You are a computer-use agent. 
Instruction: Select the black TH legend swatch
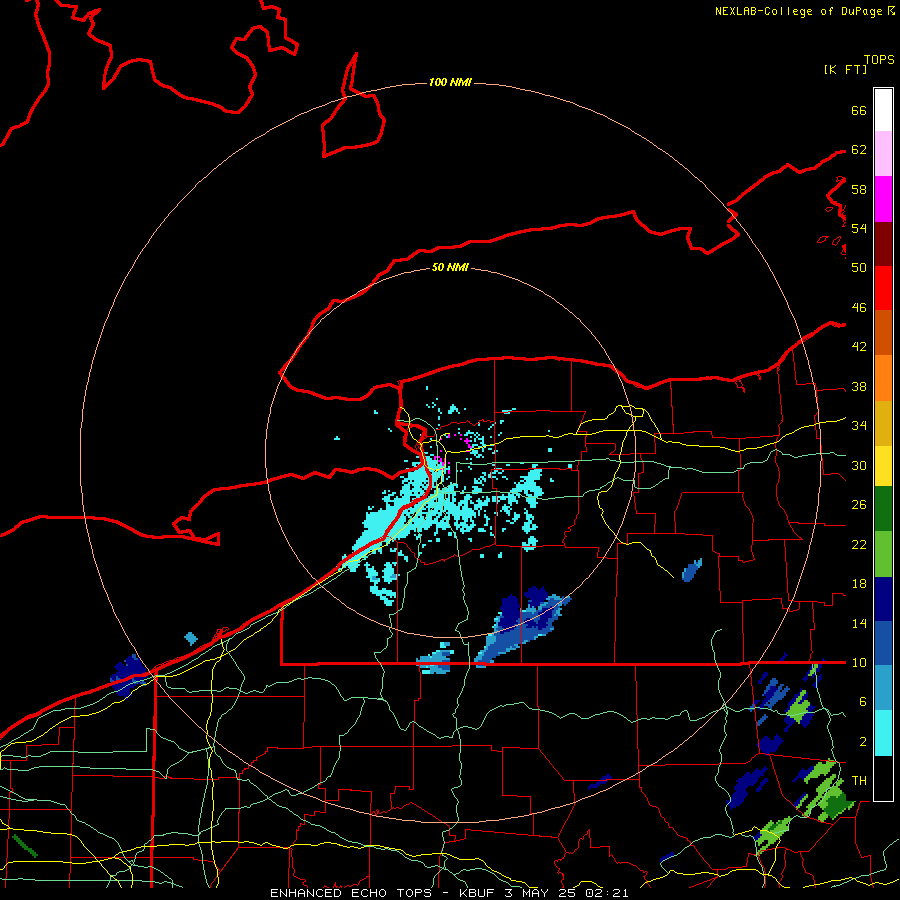[x=883, y=778]
